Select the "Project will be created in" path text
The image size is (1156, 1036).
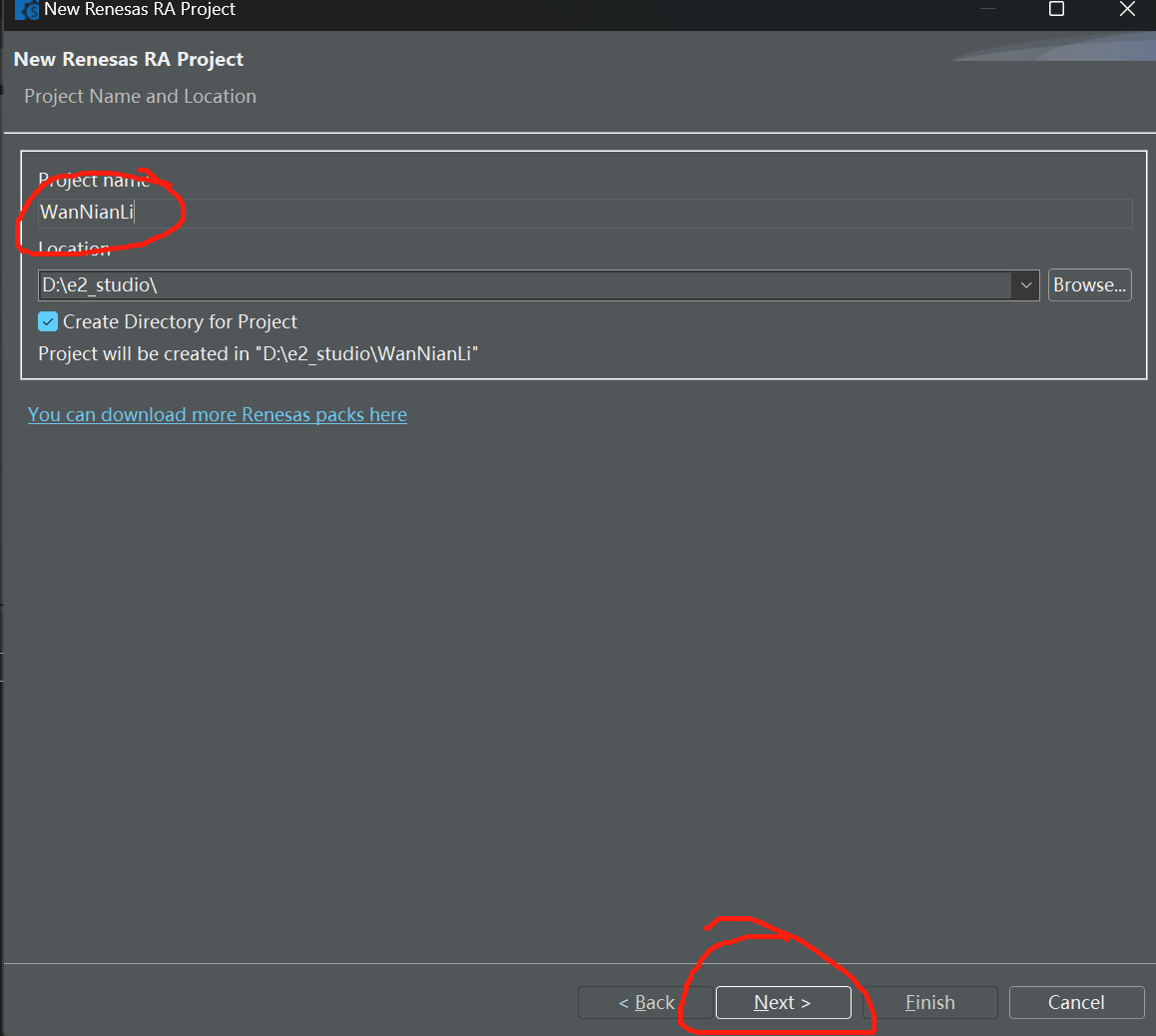[x=258, y=353]
